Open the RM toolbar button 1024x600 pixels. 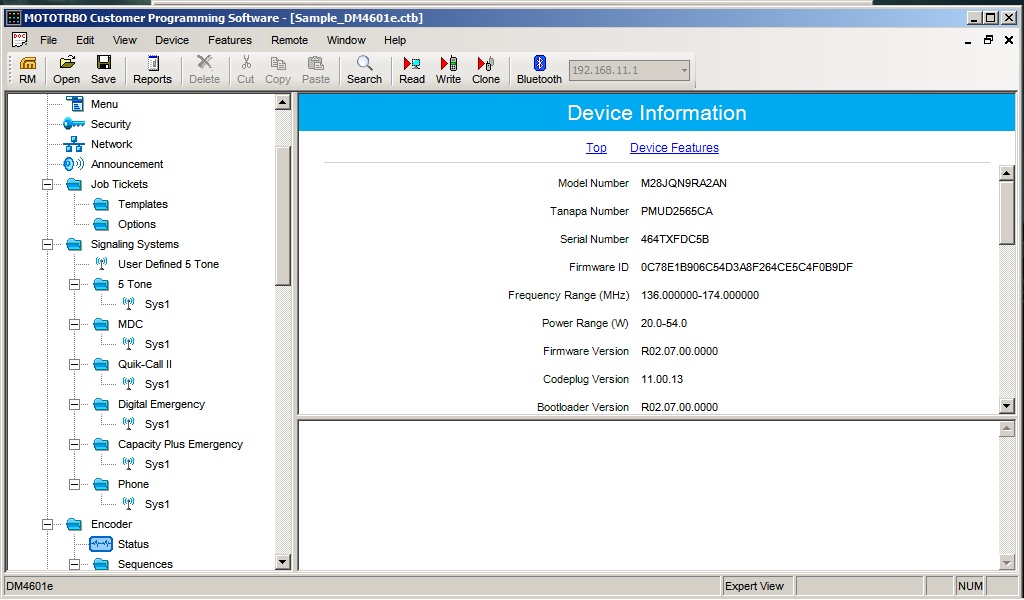27,70
